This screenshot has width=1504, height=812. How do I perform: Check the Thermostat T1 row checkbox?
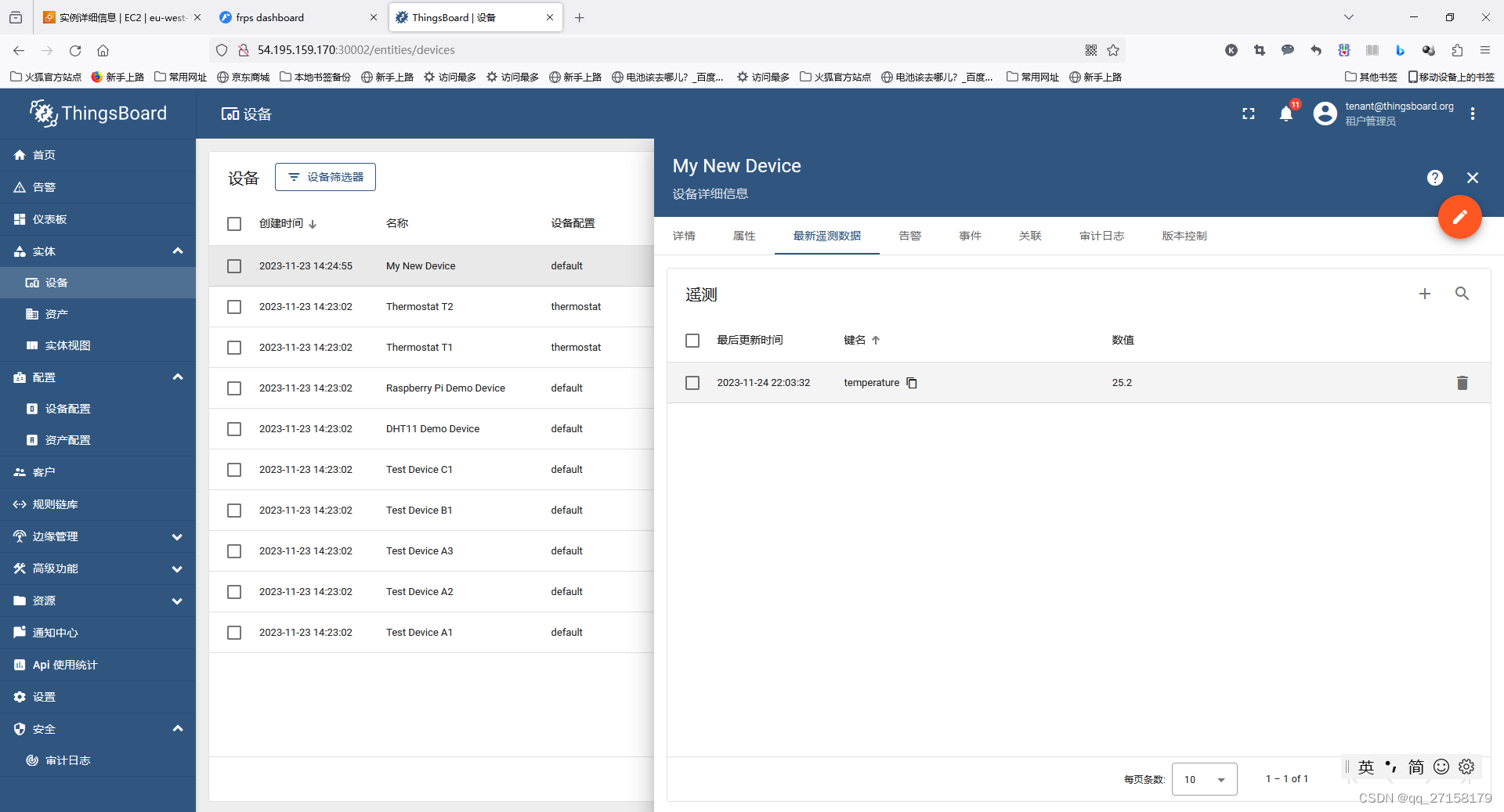pyautogui.click(x=234, y=348)
